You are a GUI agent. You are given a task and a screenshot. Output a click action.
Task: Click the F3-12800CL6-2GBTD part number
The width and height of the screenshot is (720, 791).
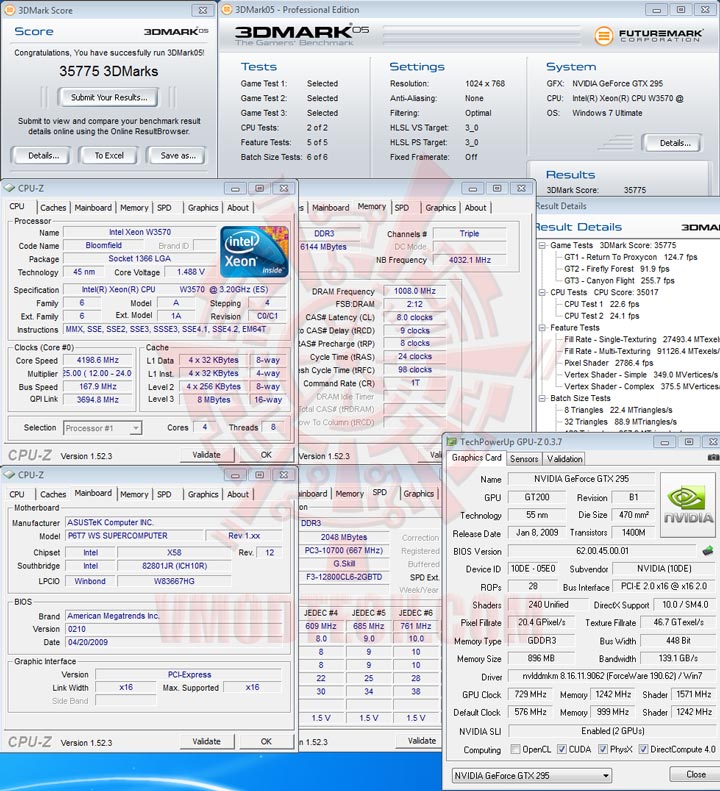(344, 577)
